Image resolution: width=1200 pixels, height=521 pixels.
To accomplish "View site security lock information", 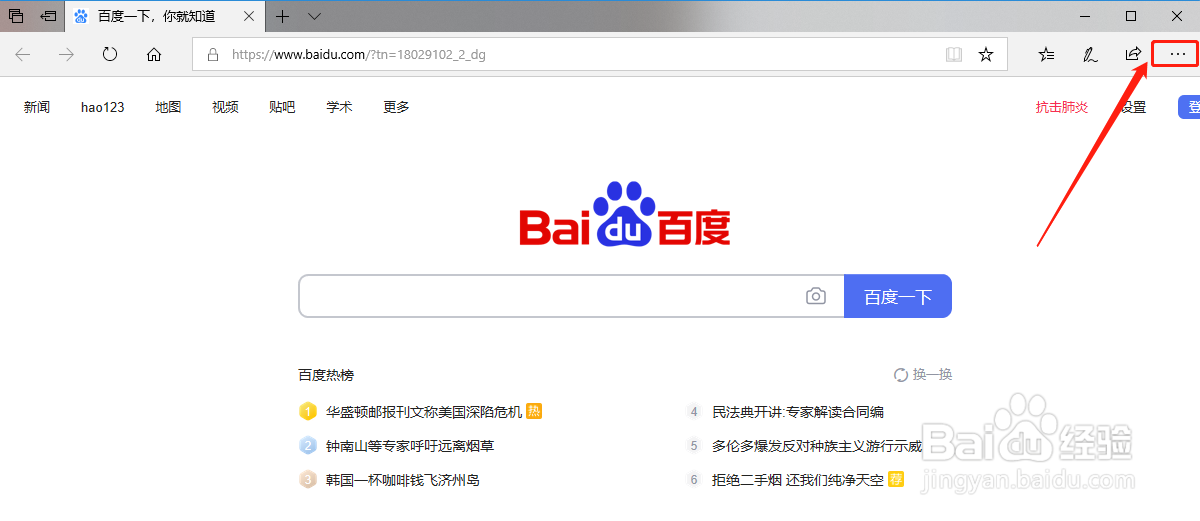I will pos(212,55).
